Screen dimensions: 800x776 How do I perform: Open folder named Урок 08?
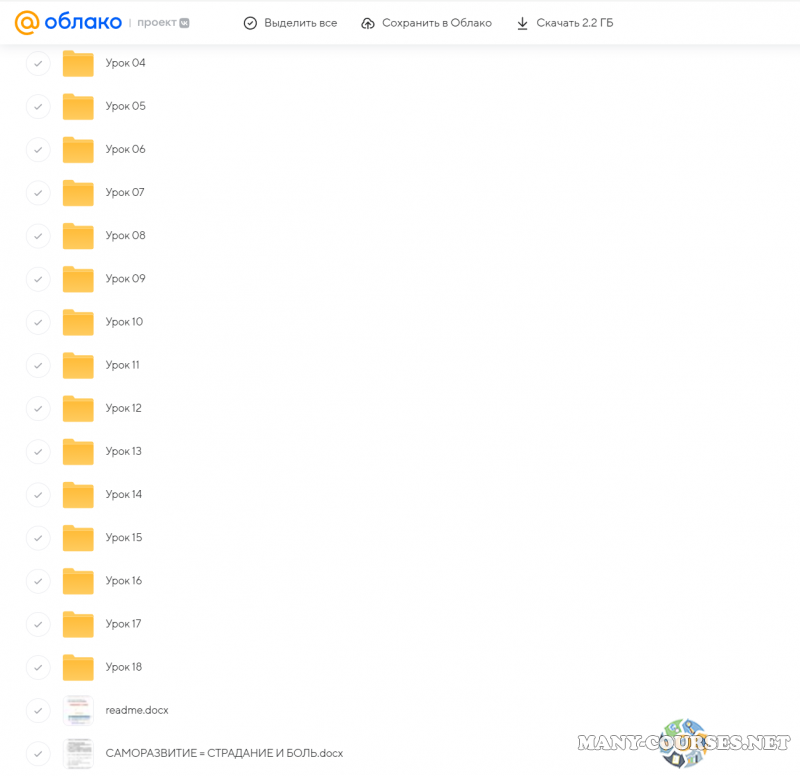(125, 236)
